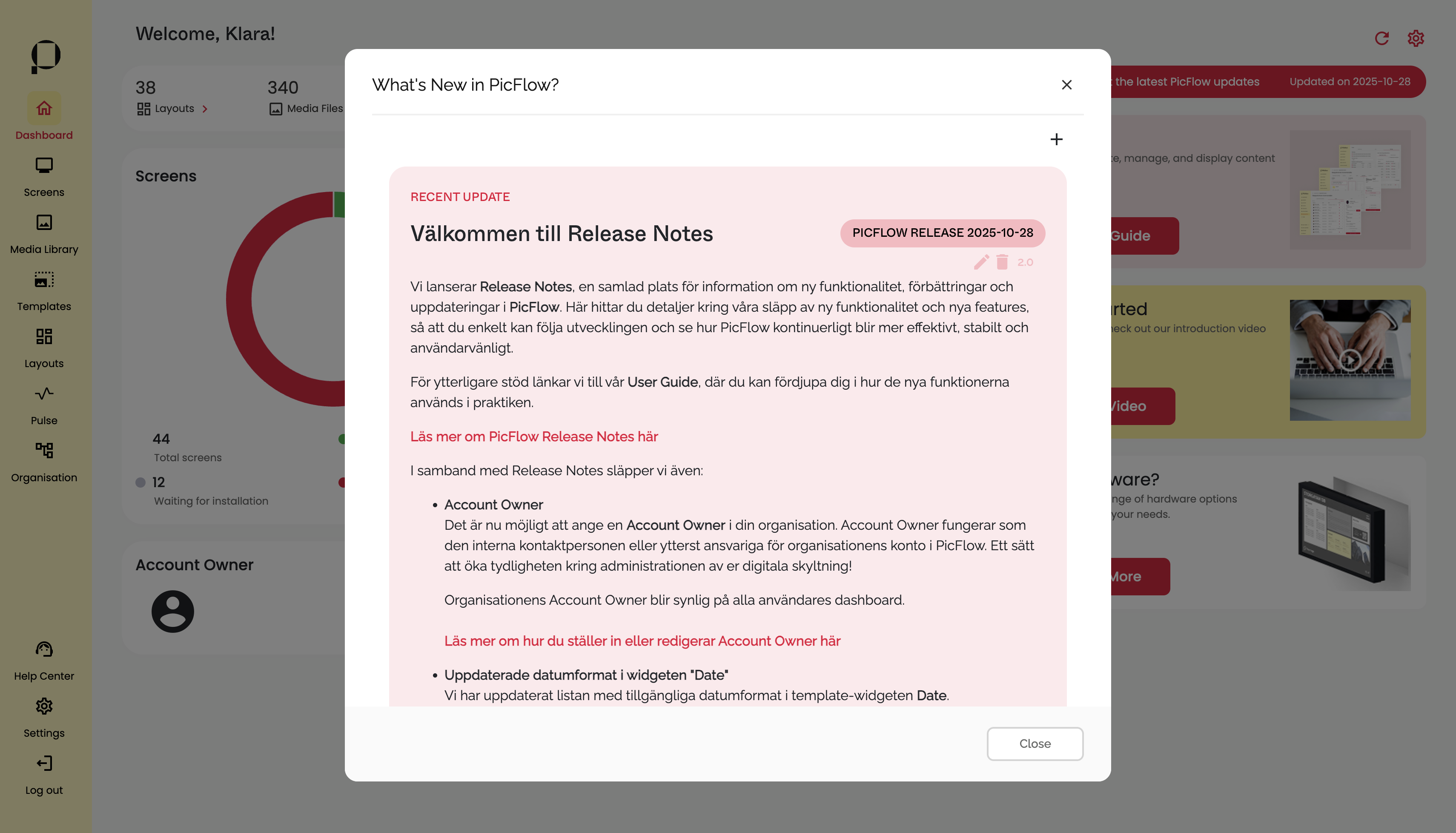Select Layouts menu item in sidebar
This screenshot has height=833, width=1456.
point(44,347)
